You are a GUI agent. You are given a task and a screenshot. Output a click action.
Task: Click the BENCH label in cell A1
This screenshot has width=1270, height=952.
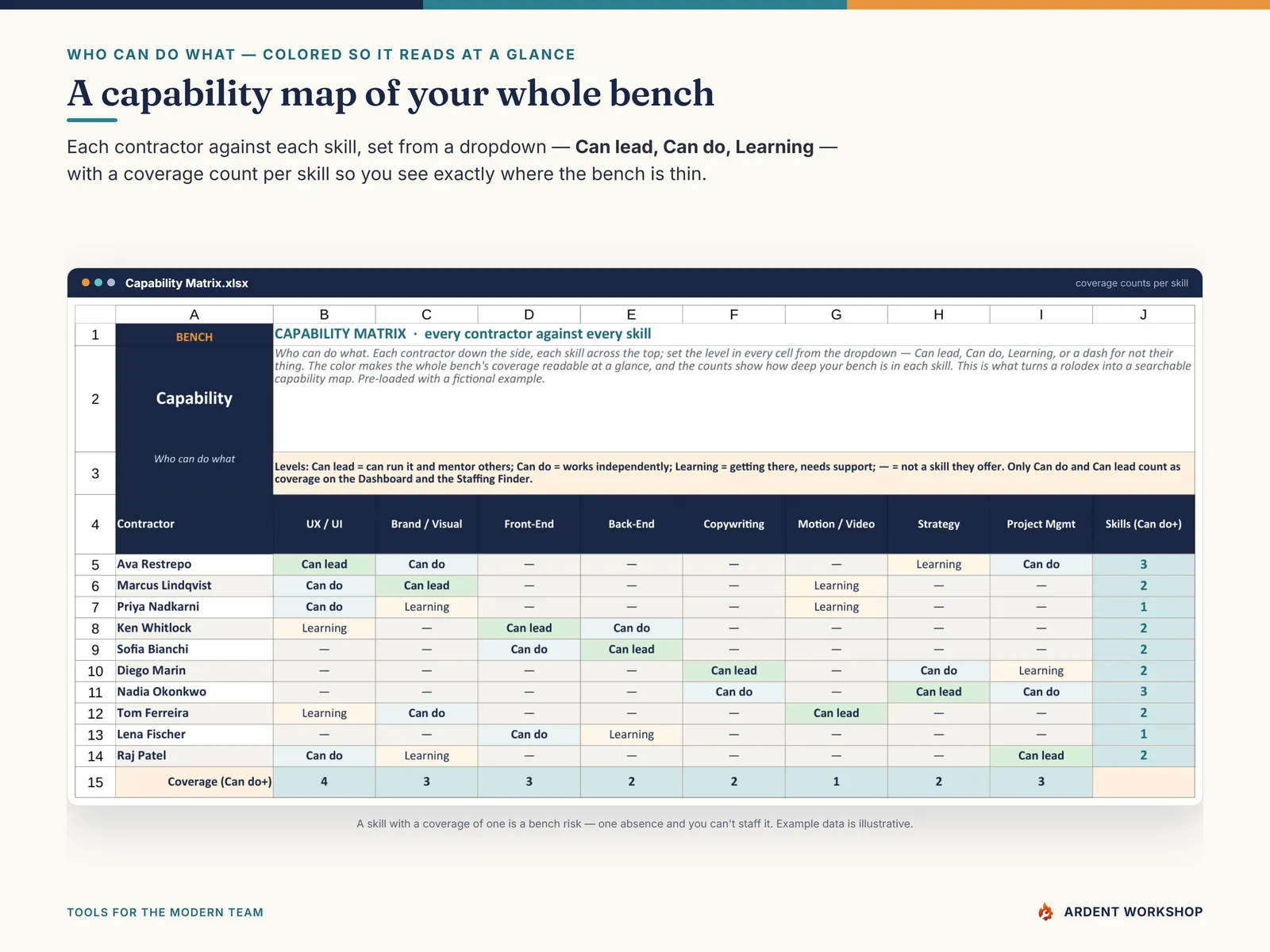194,337
